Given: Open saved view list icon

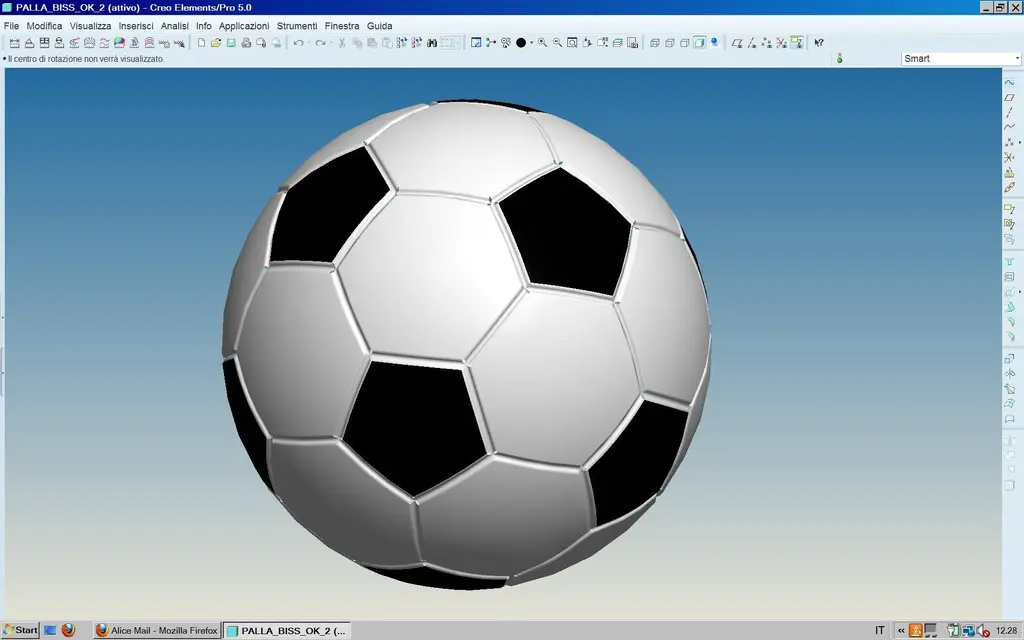Looking at the screenshot, I should 601,43.
